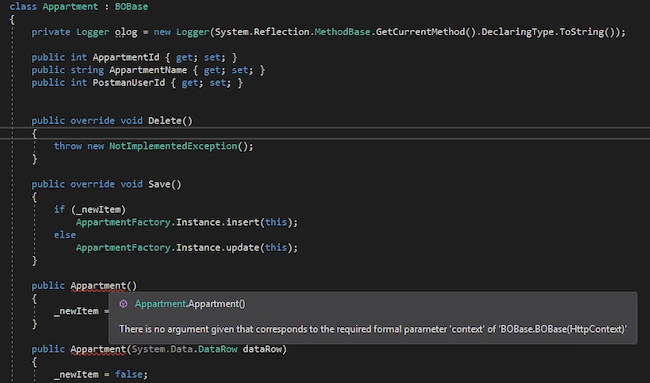Click the olog field name
This screenshot has height=383, width=650.
pos(126,32)
